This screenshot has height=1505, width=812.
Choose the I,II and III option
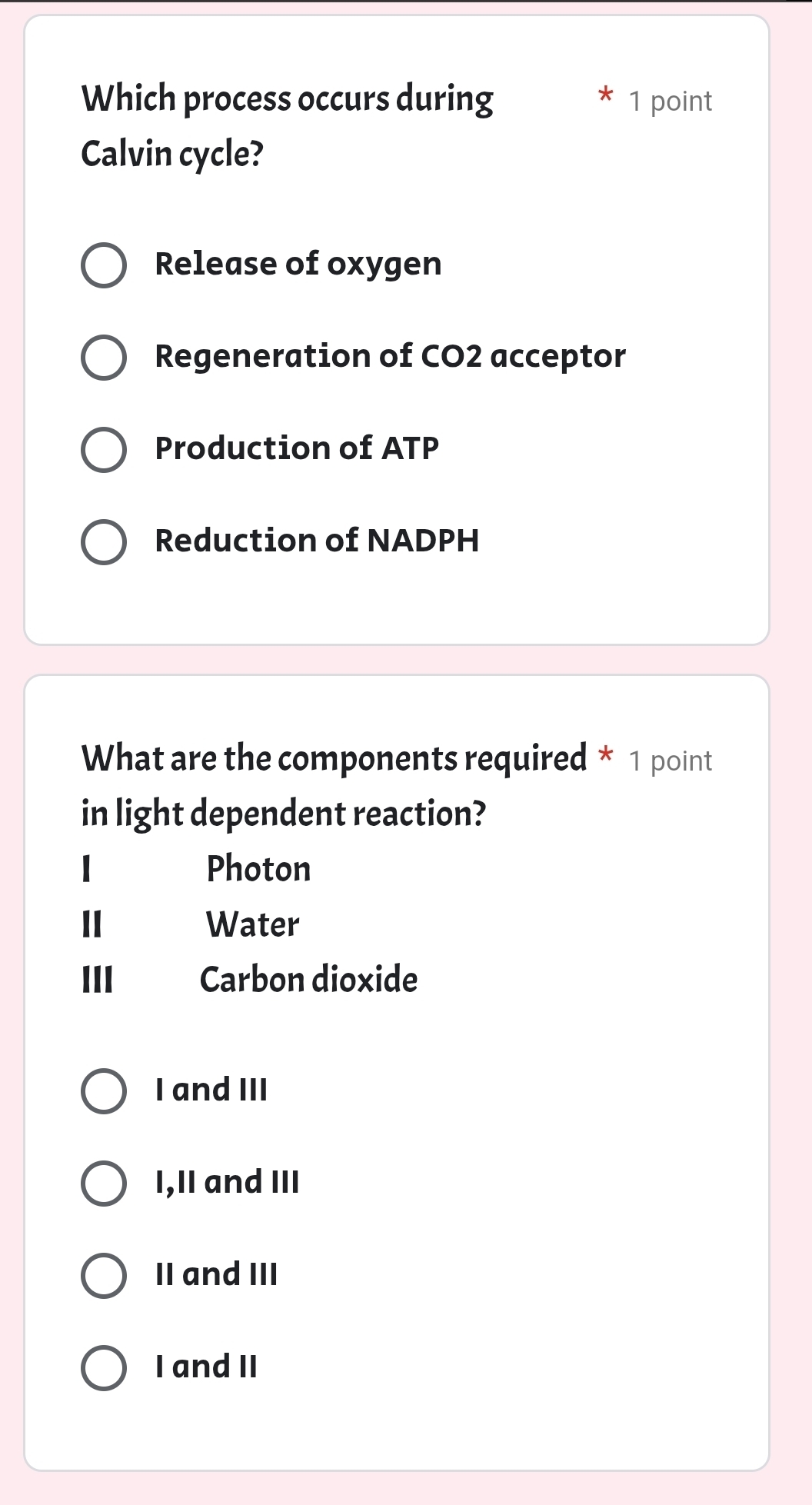coord(104,1182)
